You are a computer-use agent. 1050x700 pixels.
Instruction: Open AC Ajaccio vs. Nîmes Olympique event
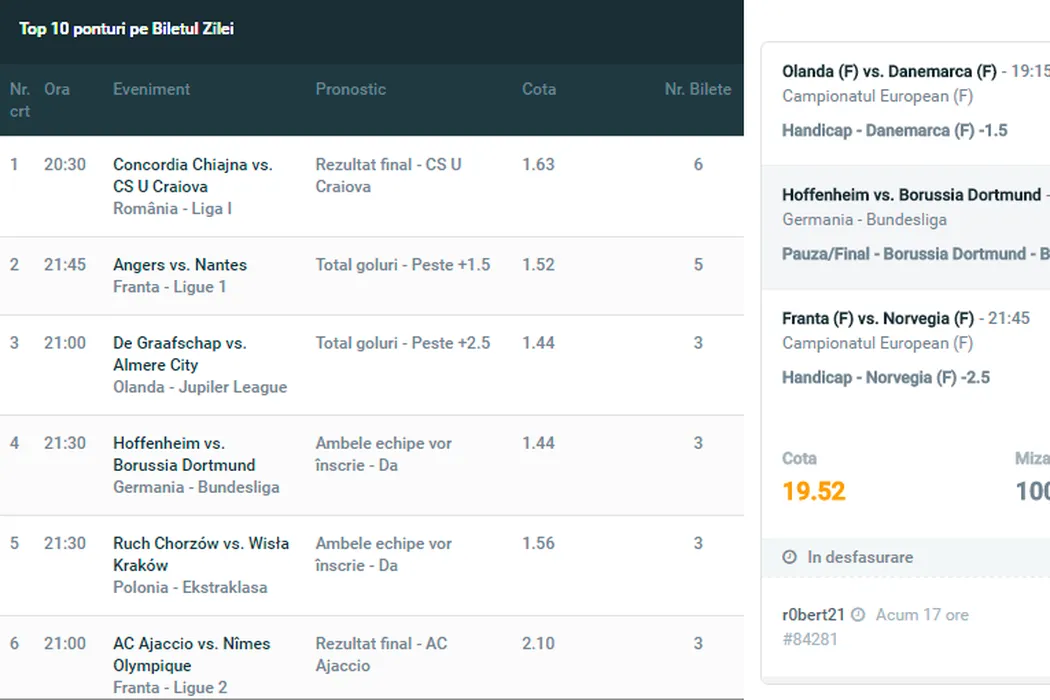click(x=191, y=654)
